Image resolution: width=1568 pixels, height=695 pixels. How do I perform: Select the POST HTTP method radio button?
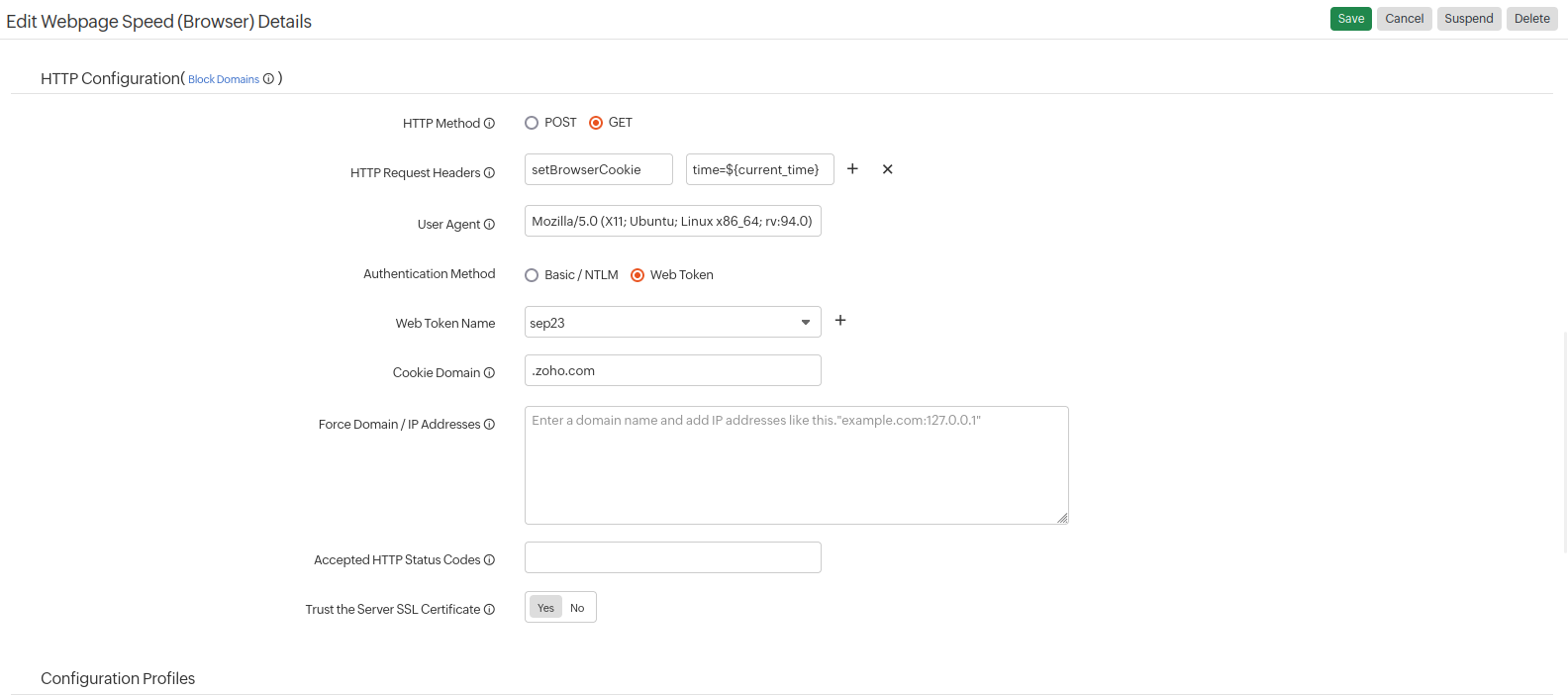532,123
